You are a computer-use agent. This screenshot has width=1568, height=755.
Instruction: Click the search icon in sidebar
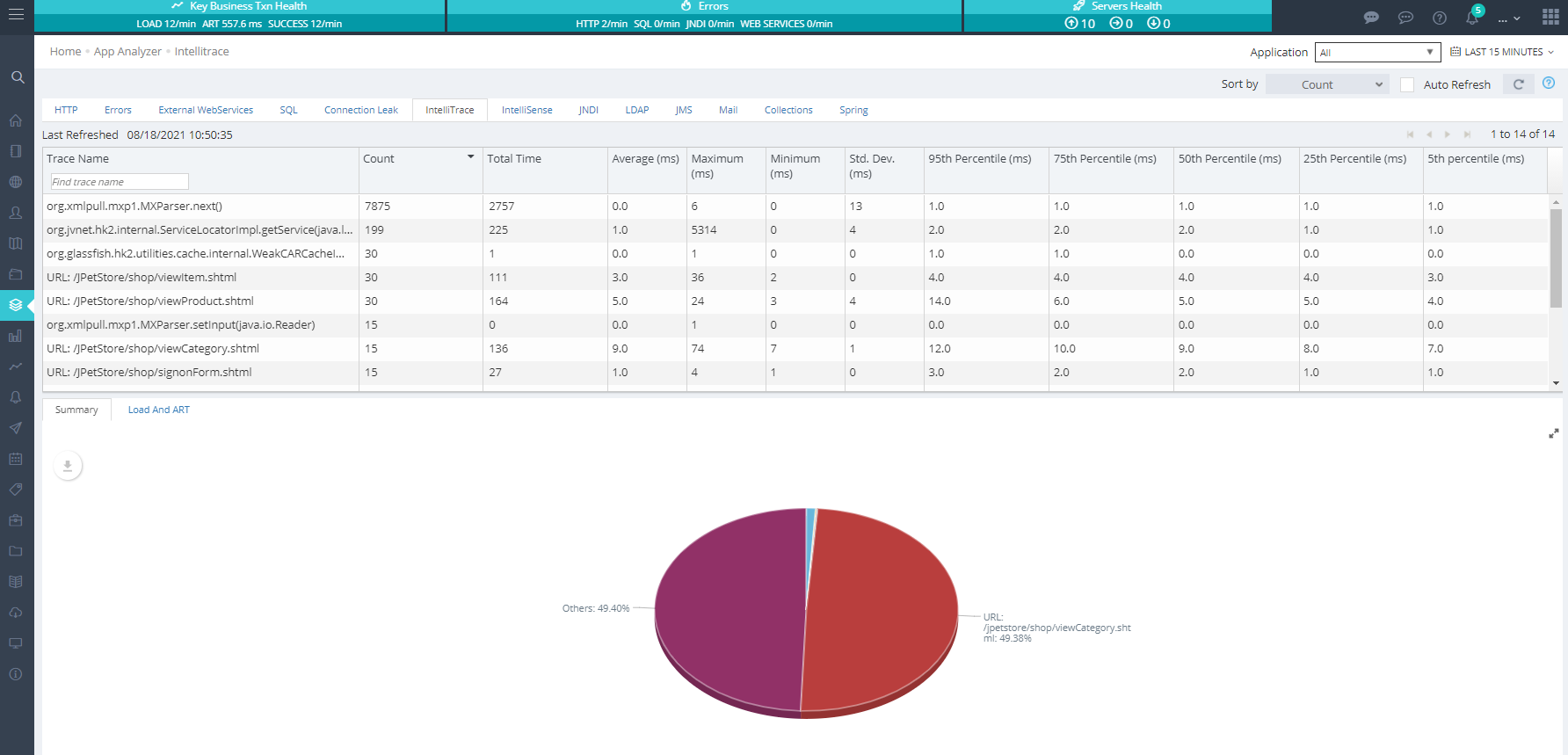pyautogui.click(x=17, y=77)
